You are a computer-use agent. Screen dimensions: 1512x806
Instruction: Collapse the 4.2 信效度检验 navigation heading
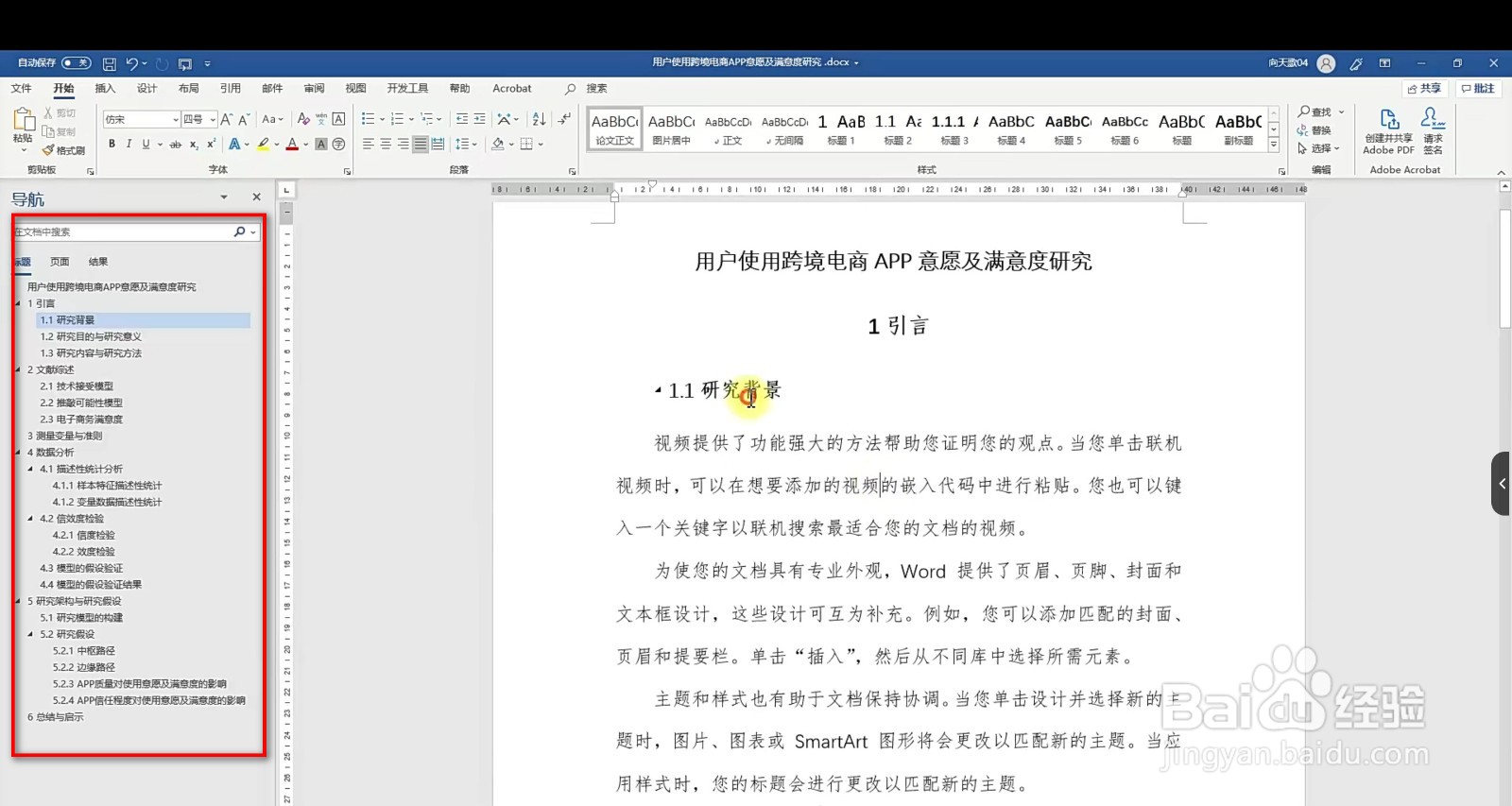pos(30,519)
